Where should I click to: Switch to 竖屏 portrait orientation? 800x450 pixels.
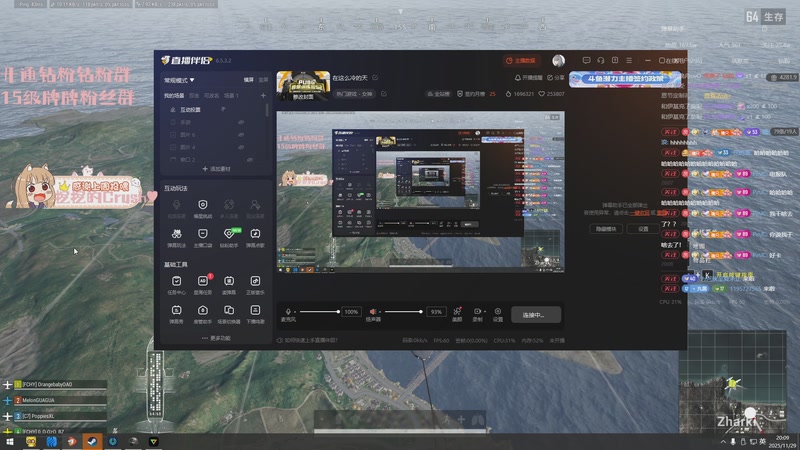pyautogui.click(x=263, y=80)
